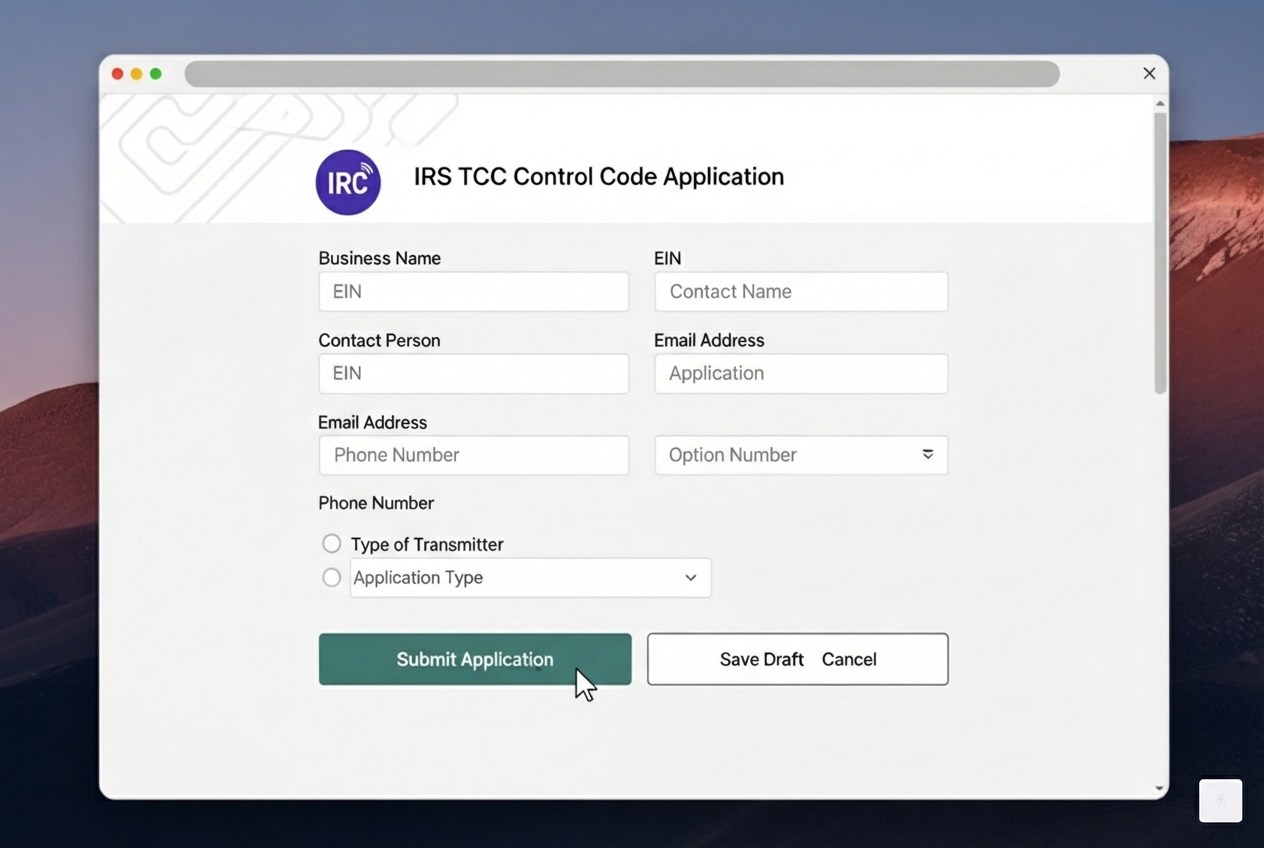Open the chat widget in bottom-right corner
This screenshot has height=848, width=1264.
click(1220, 800)
